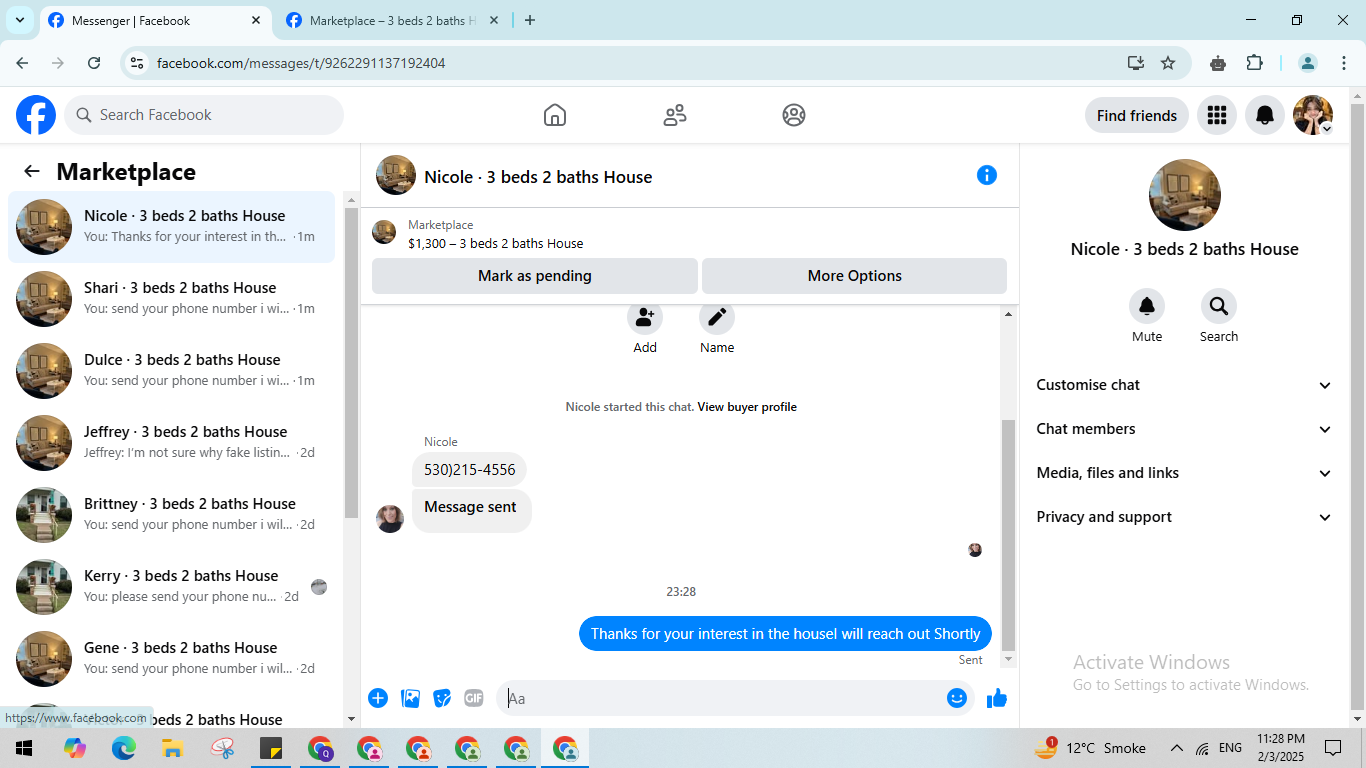Viewport: 1366px width, 768px height.
Task: Edit the chat name with the pencil icon
Action: click(717, 318)
